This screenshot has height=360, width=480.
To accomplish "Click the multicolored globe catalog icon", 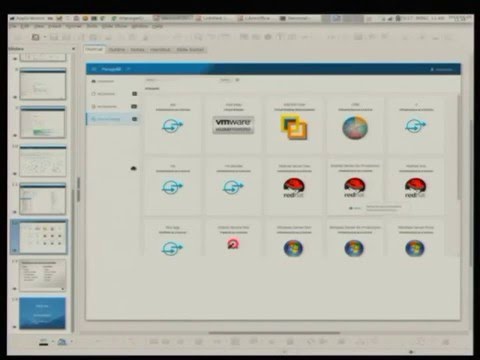I will (355, 127).
